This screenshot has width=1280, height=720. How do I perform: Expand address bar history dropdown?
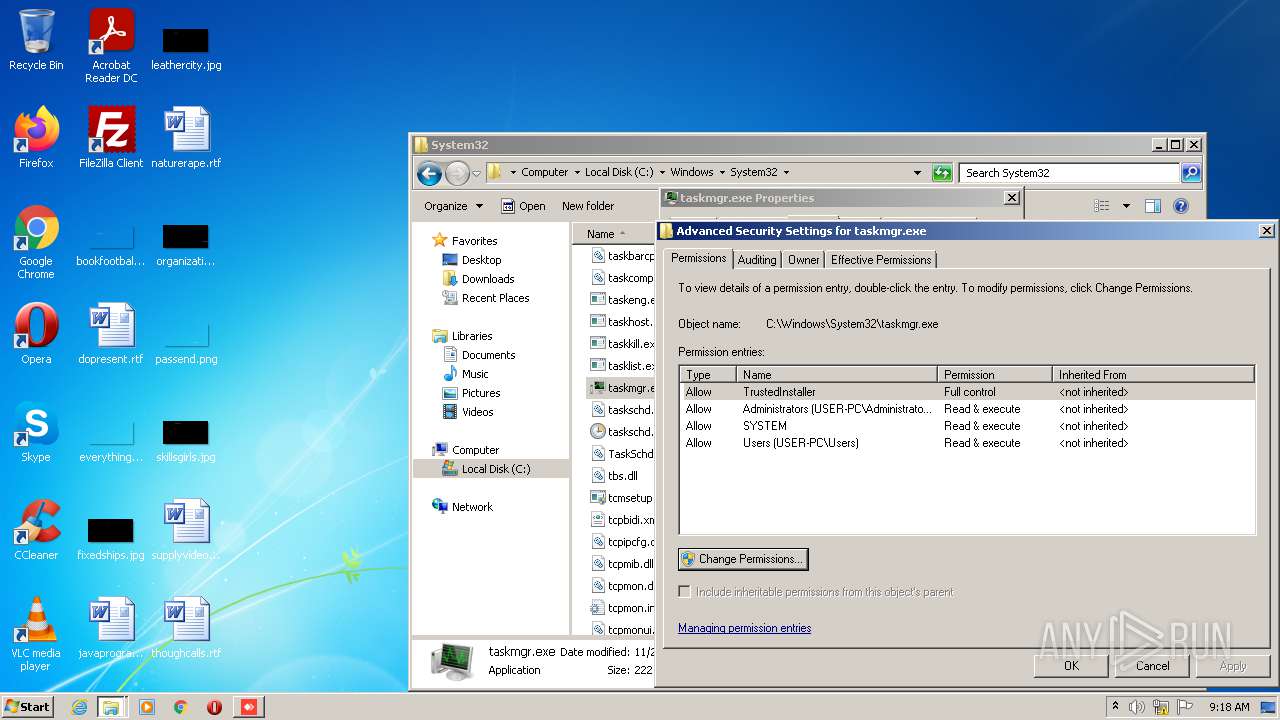(917, 173)
